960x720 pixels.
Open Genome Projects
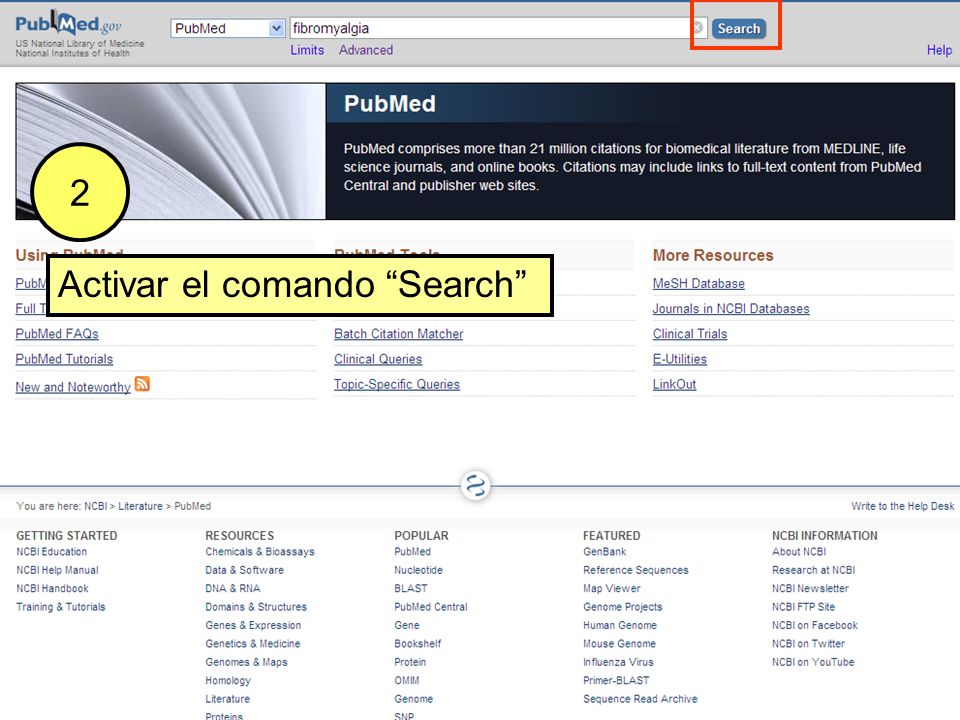coord(623,607)
